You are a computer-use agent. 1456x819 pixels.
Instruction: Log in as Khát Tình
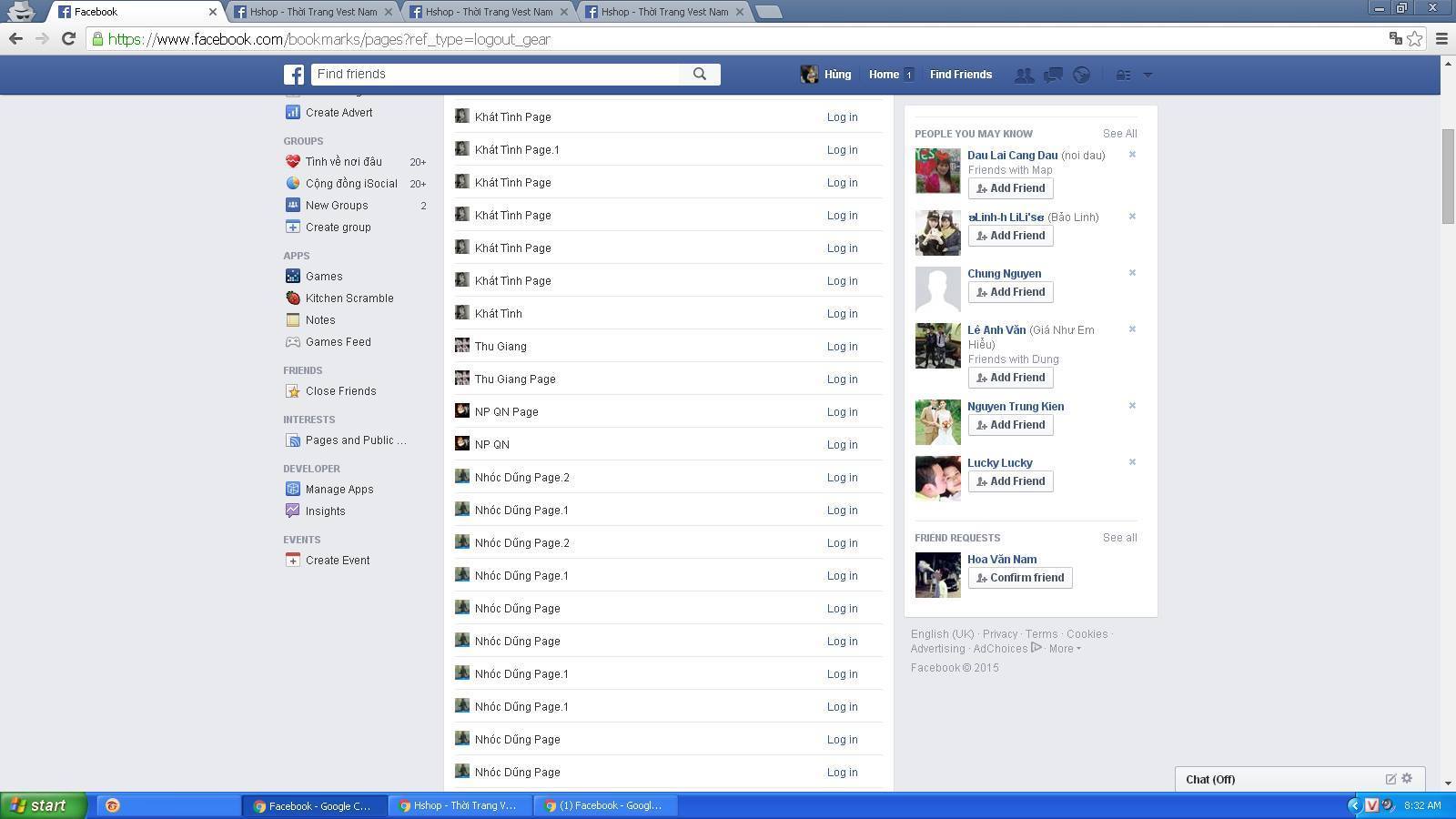point(842,314)
